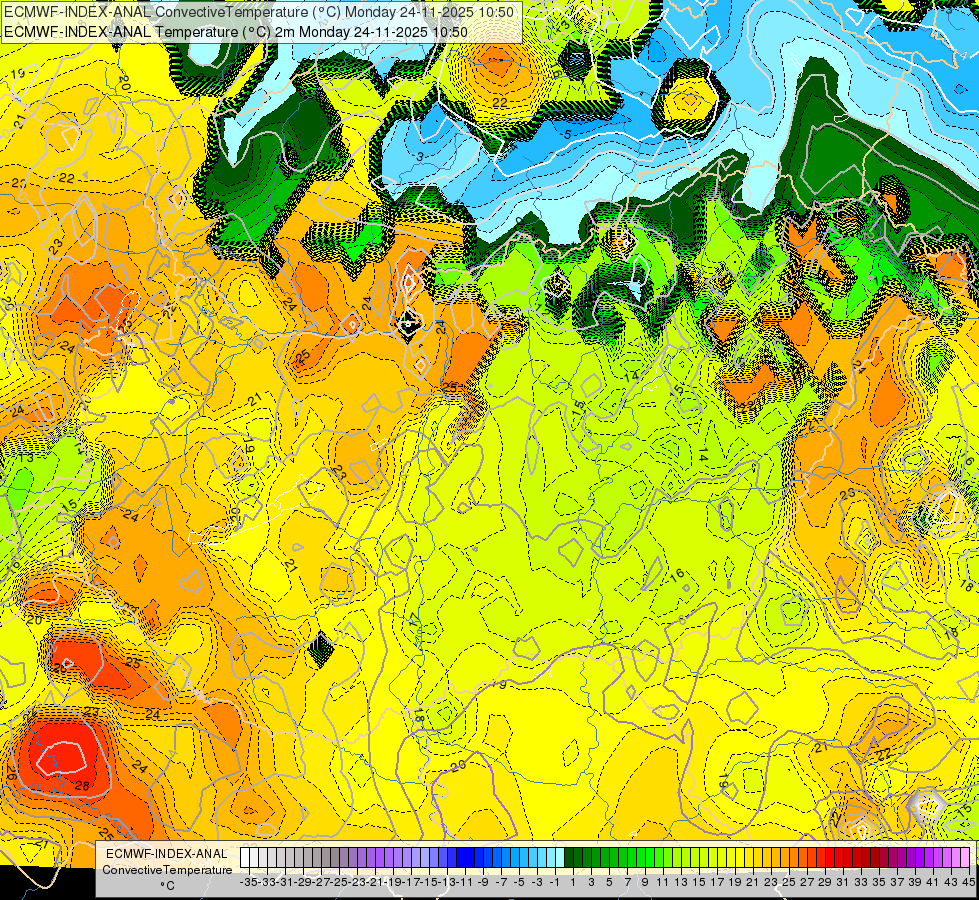Click contour label '-5' in blue region
The image size is (979, 900).
tap(566, 134)
